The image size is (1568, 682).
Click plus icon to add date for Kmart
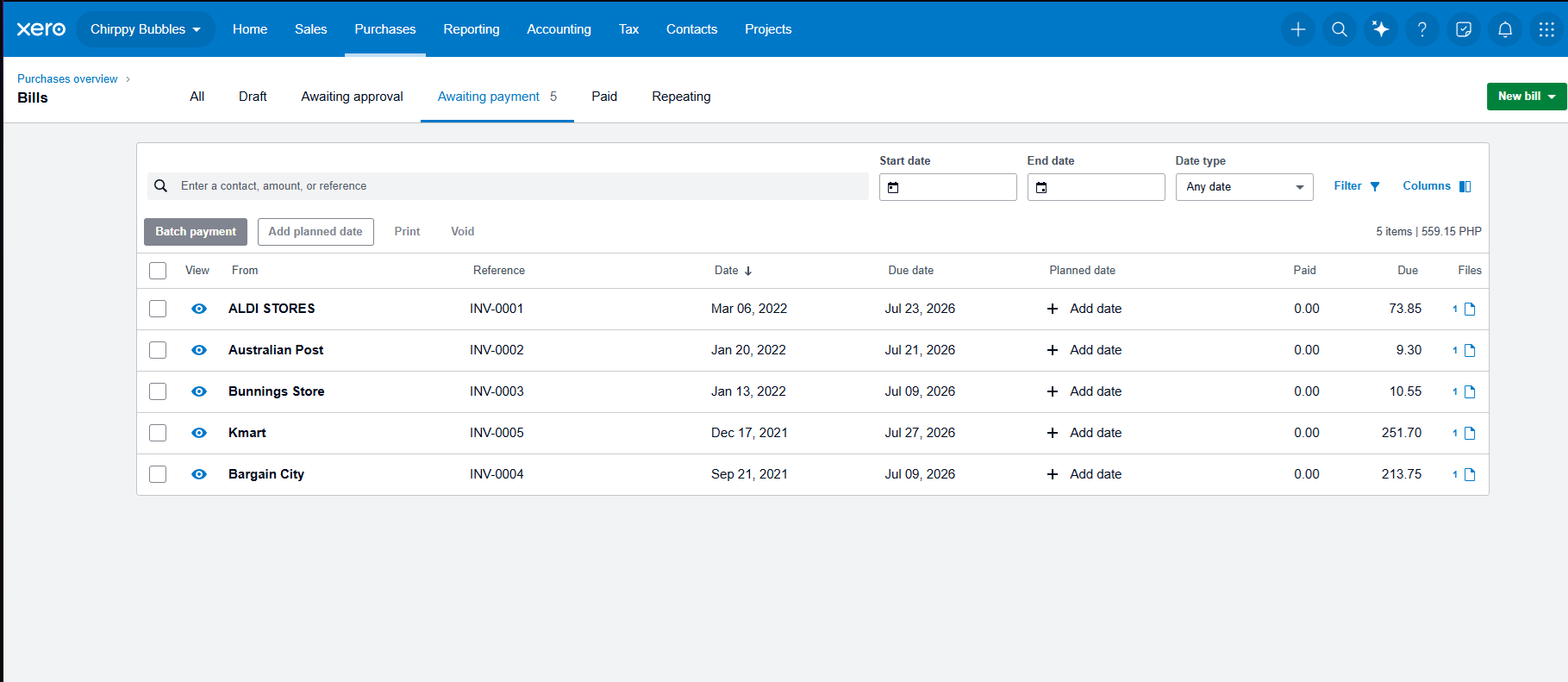point(1052,433)
